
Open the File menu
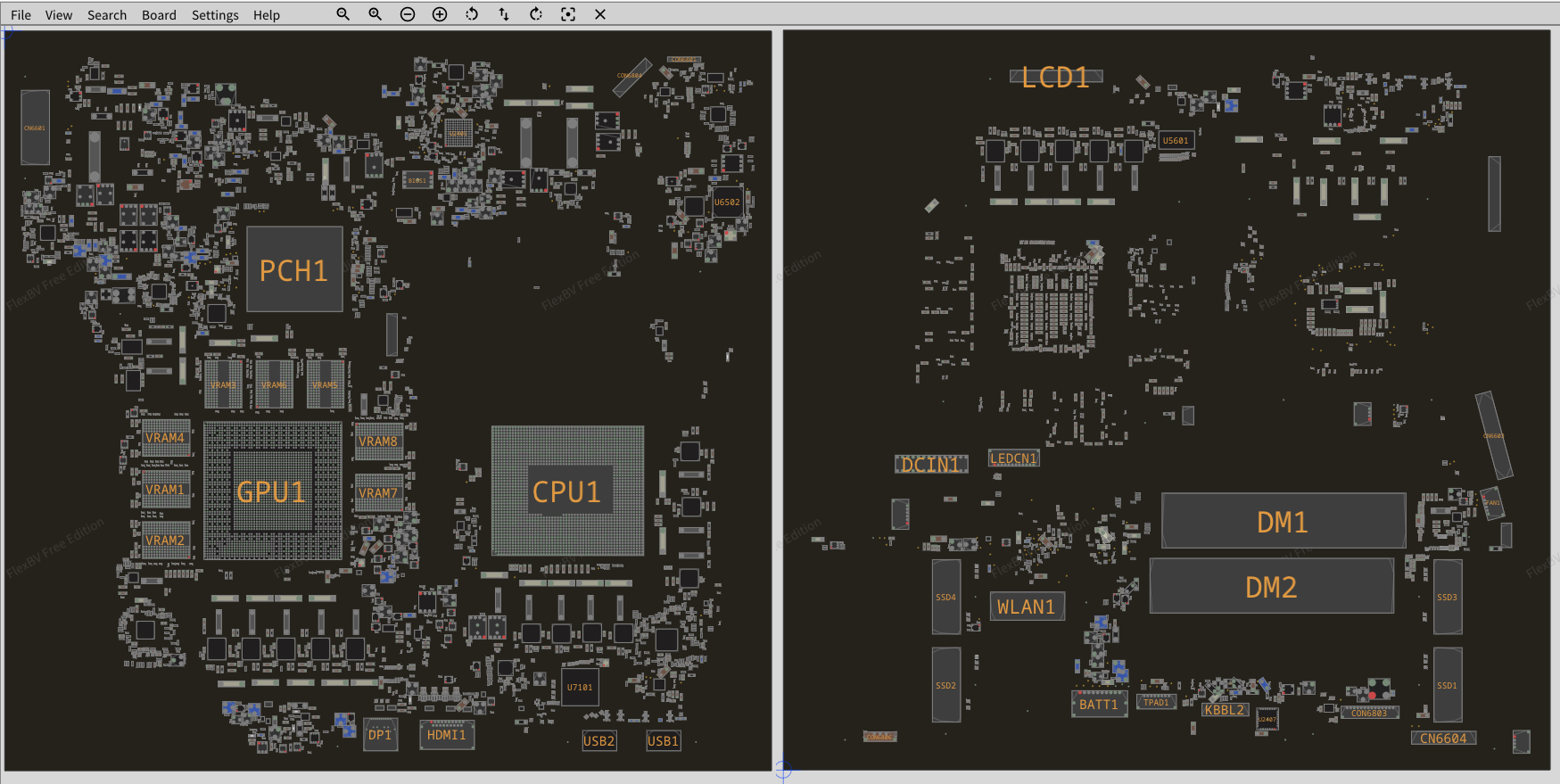[21, 15]
